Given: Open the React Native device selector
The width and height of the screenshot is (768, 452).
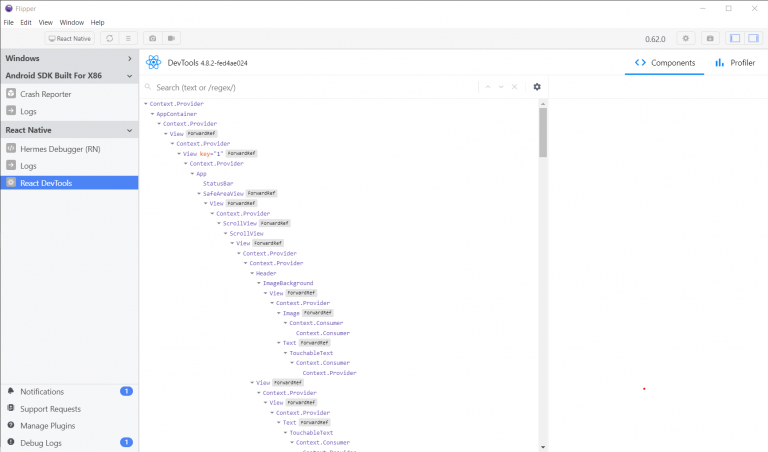Looking at the screenshot, I should point(70,38).
